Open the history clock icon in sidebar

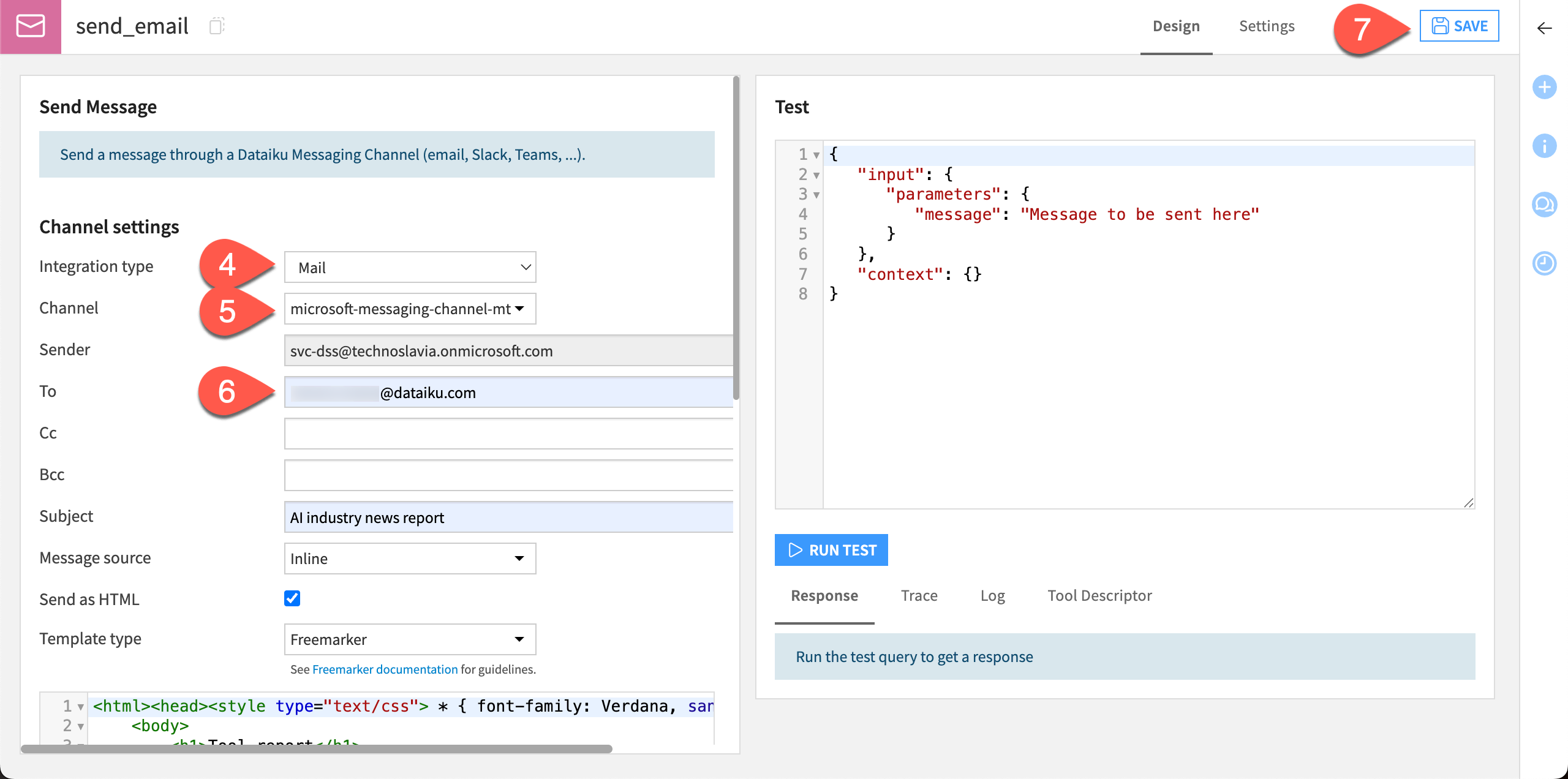pyautogui.click(x=1544, y=263)
